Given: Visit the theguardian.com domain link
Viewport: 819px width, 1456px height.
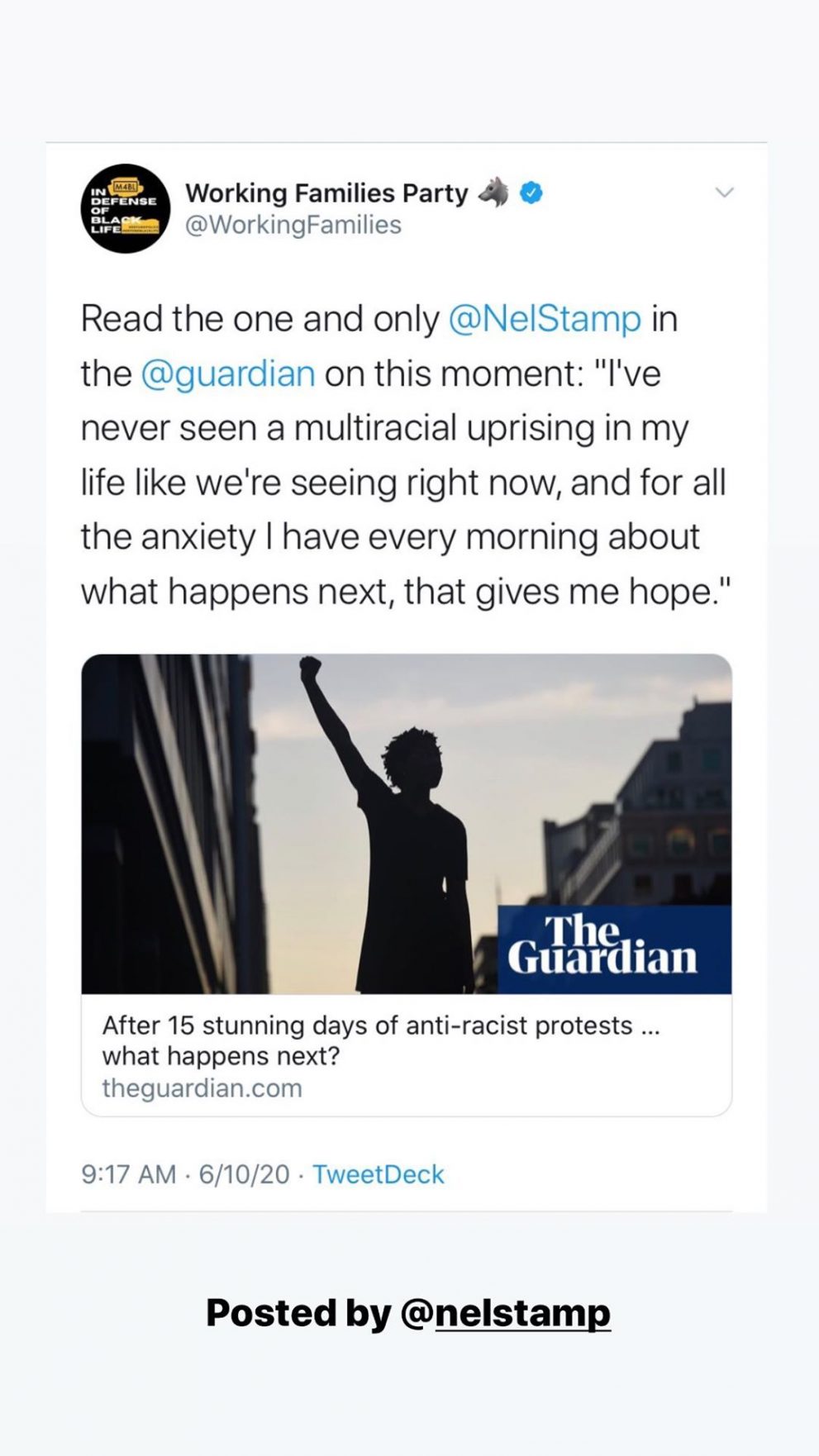Looking at the screenshot, I should pos(202,1088).
